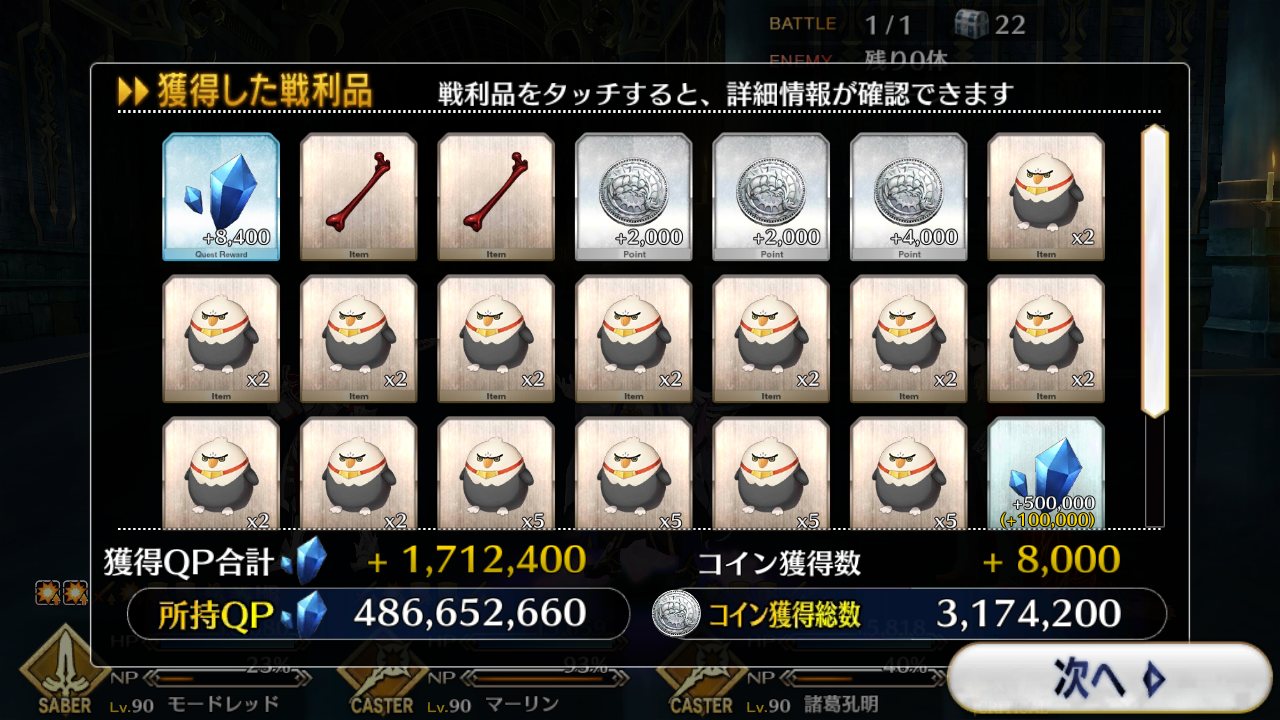Tap the +4,000 silver coin point reward
The width and height of the screenshot is (1280, 720).
(x=908, y=197)
